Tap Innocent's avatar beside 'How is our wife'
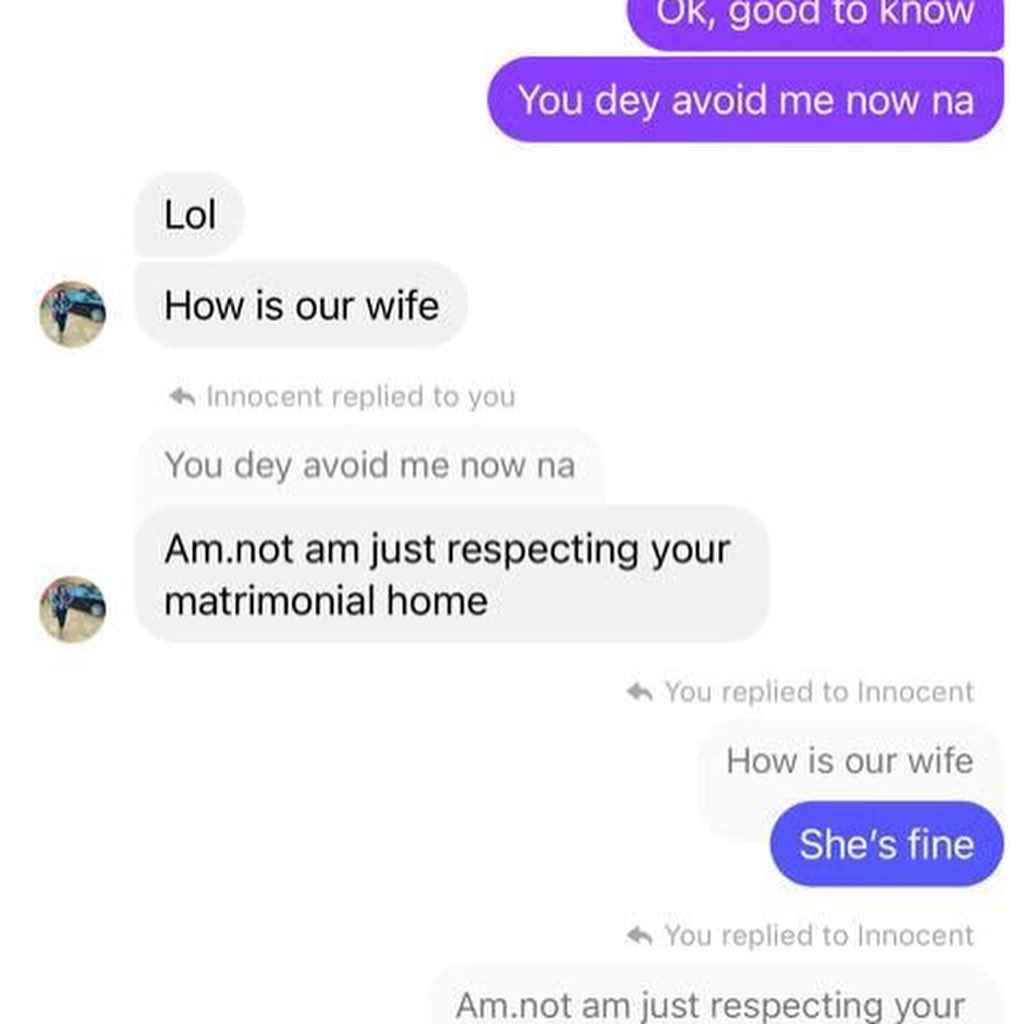Image resolution: width=1024 pixels, height=1024 pixels. point(72,313)
